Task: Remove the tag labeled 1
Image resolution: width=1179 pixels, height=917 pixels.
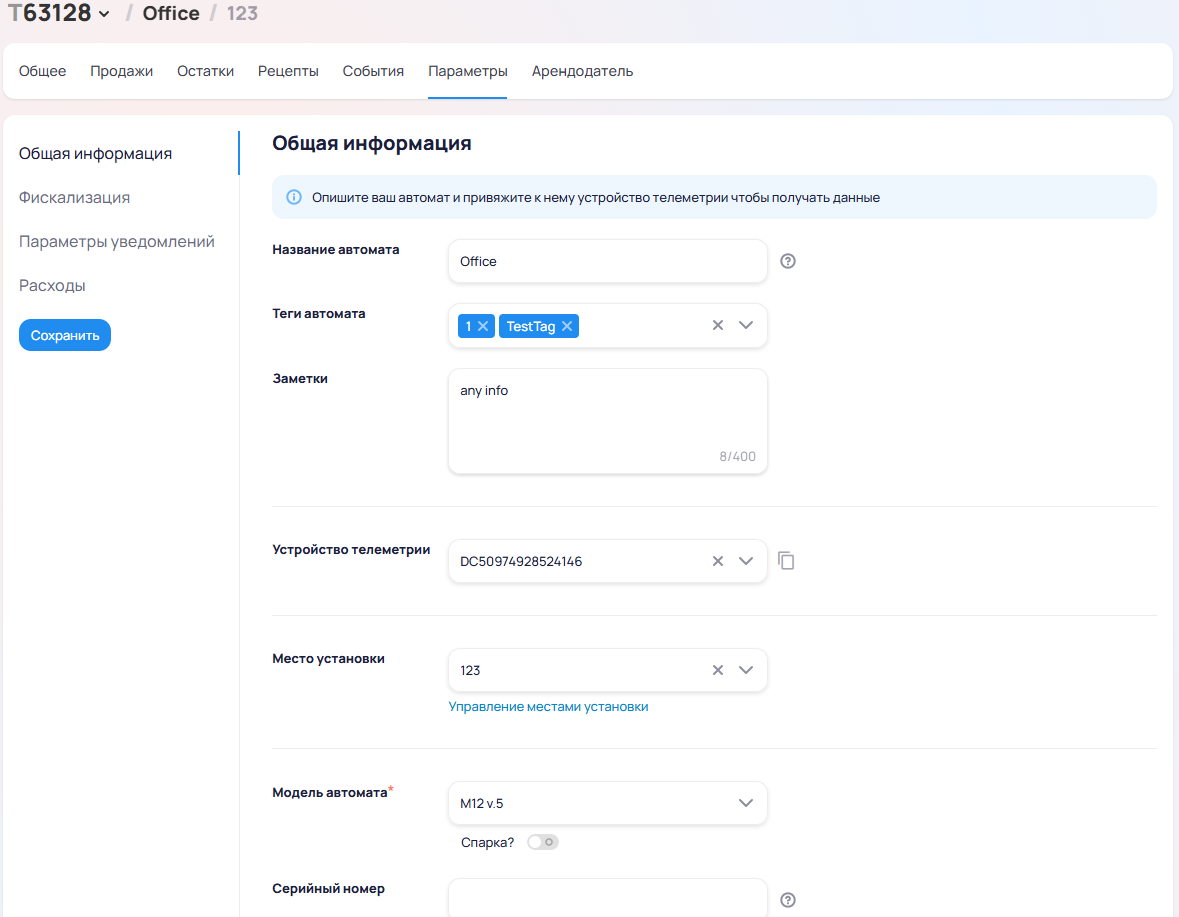Action: [483, 326]
